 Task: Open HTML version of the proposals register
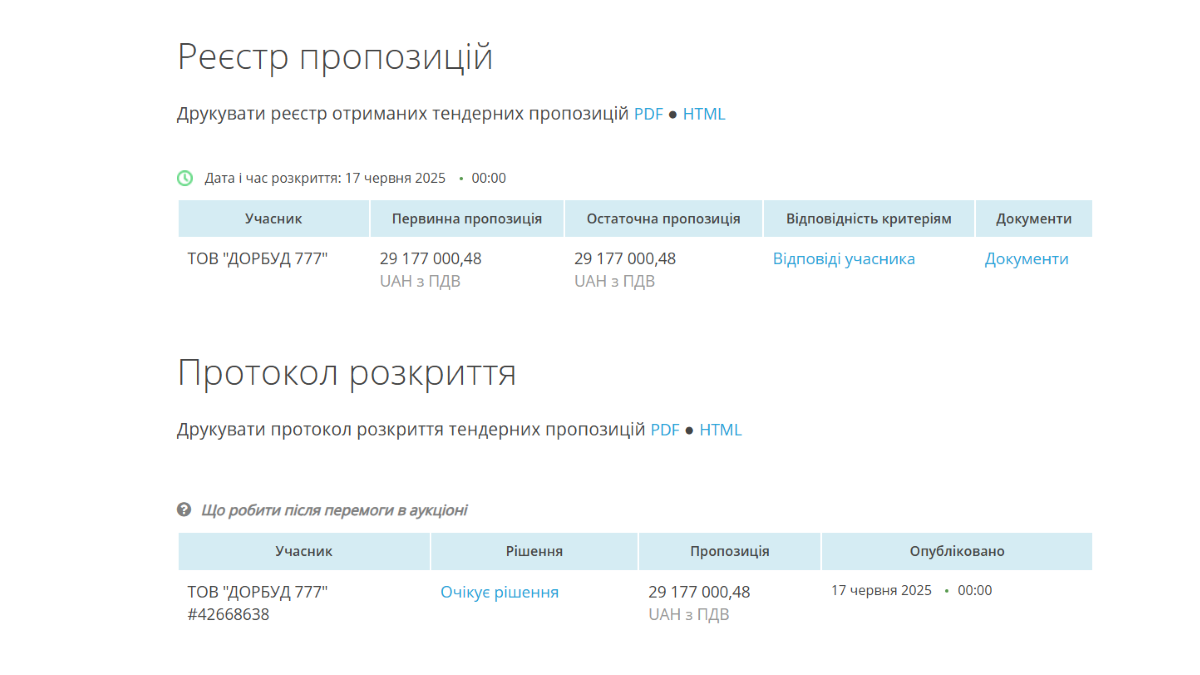point(704,114)
